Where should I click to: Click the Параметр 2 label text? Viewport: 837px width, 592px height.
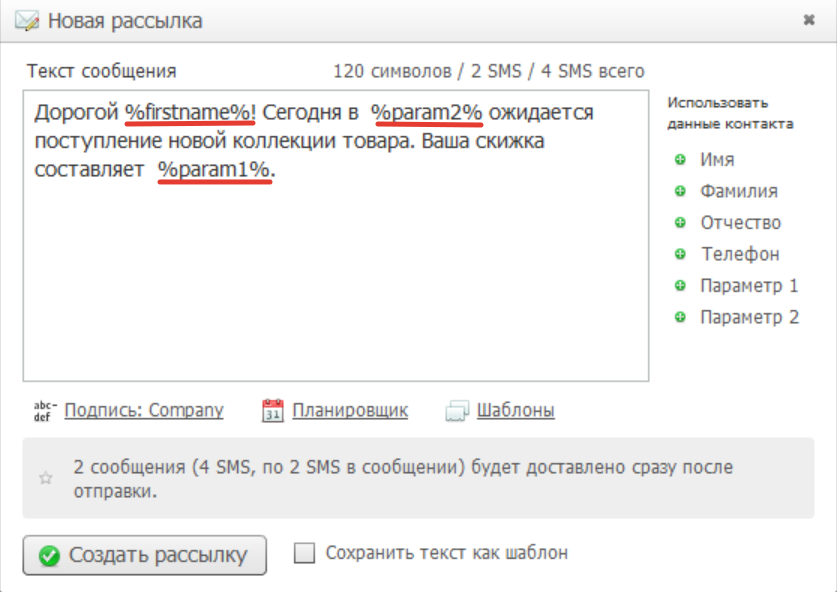tap(749, 318)
